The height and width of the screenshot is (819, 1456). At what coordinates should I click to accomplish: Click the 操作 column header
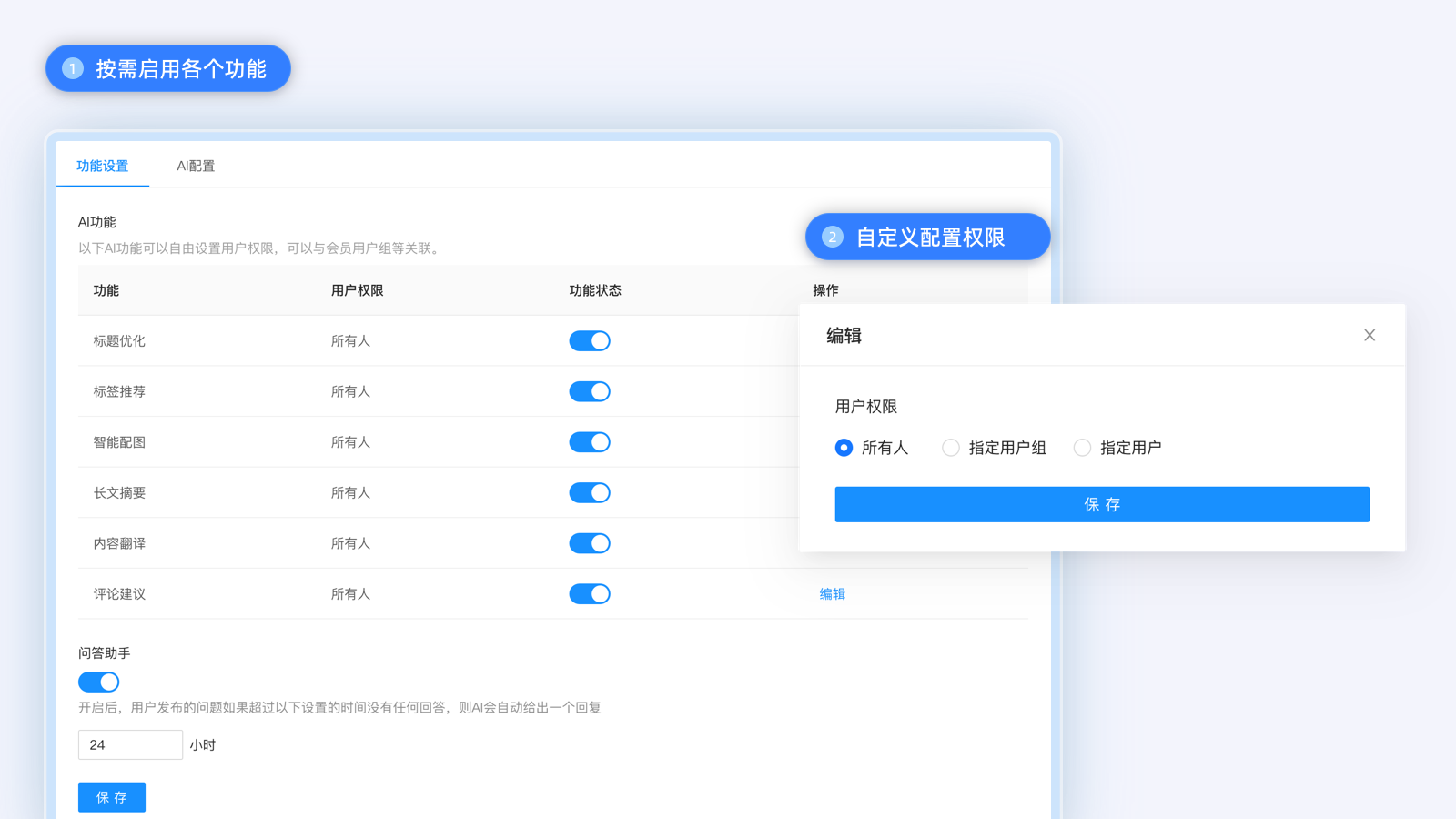click(x=825, y=290)
